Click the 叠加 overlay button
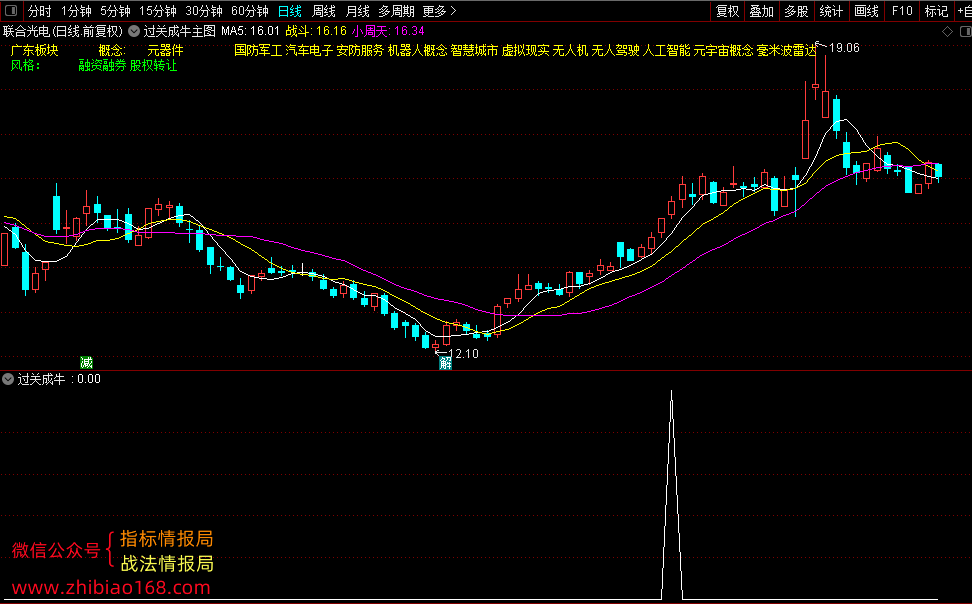 click(x=762, y=11)
